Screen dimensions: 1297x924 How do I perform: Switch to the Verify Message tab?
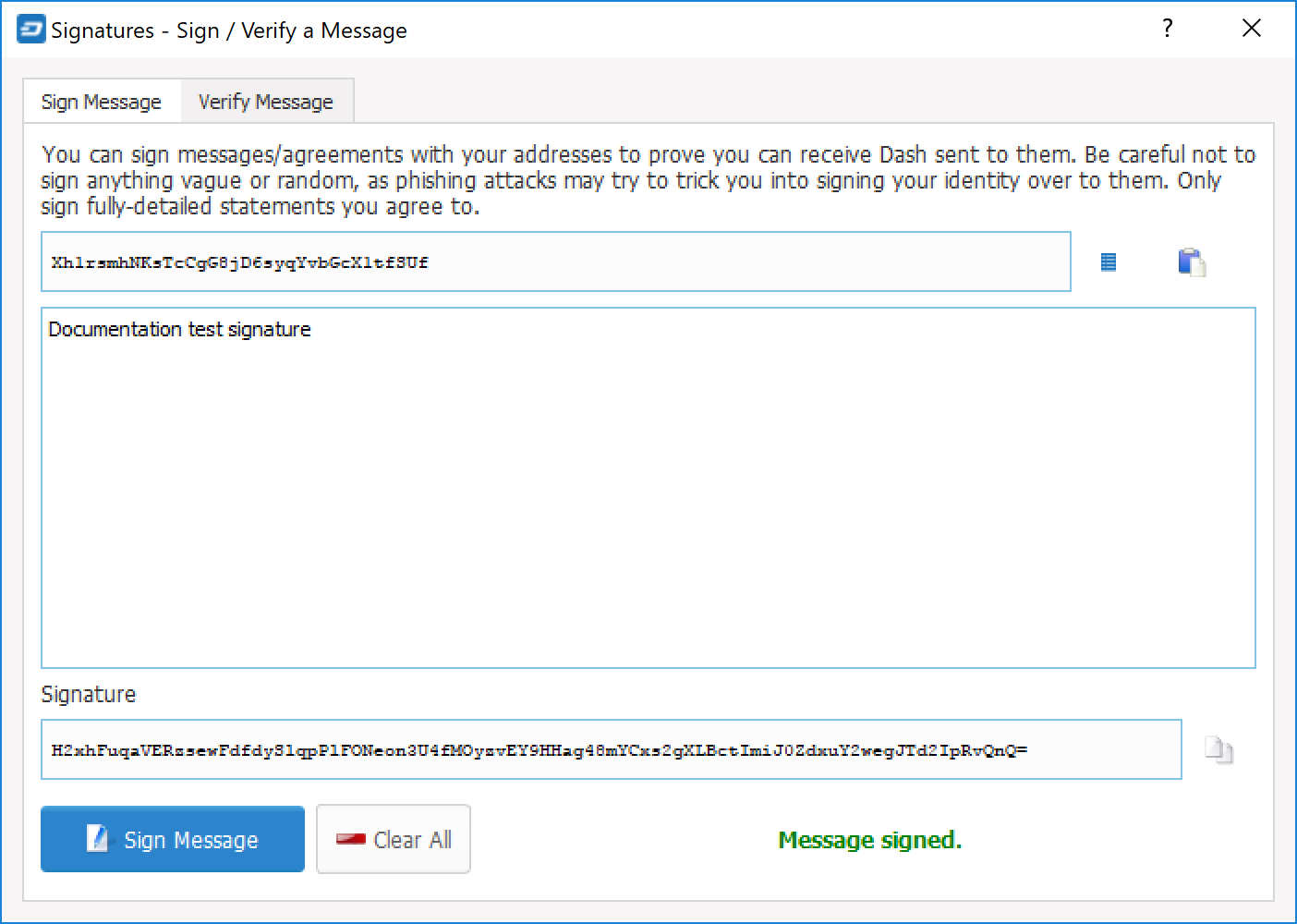tap(266, 102)
